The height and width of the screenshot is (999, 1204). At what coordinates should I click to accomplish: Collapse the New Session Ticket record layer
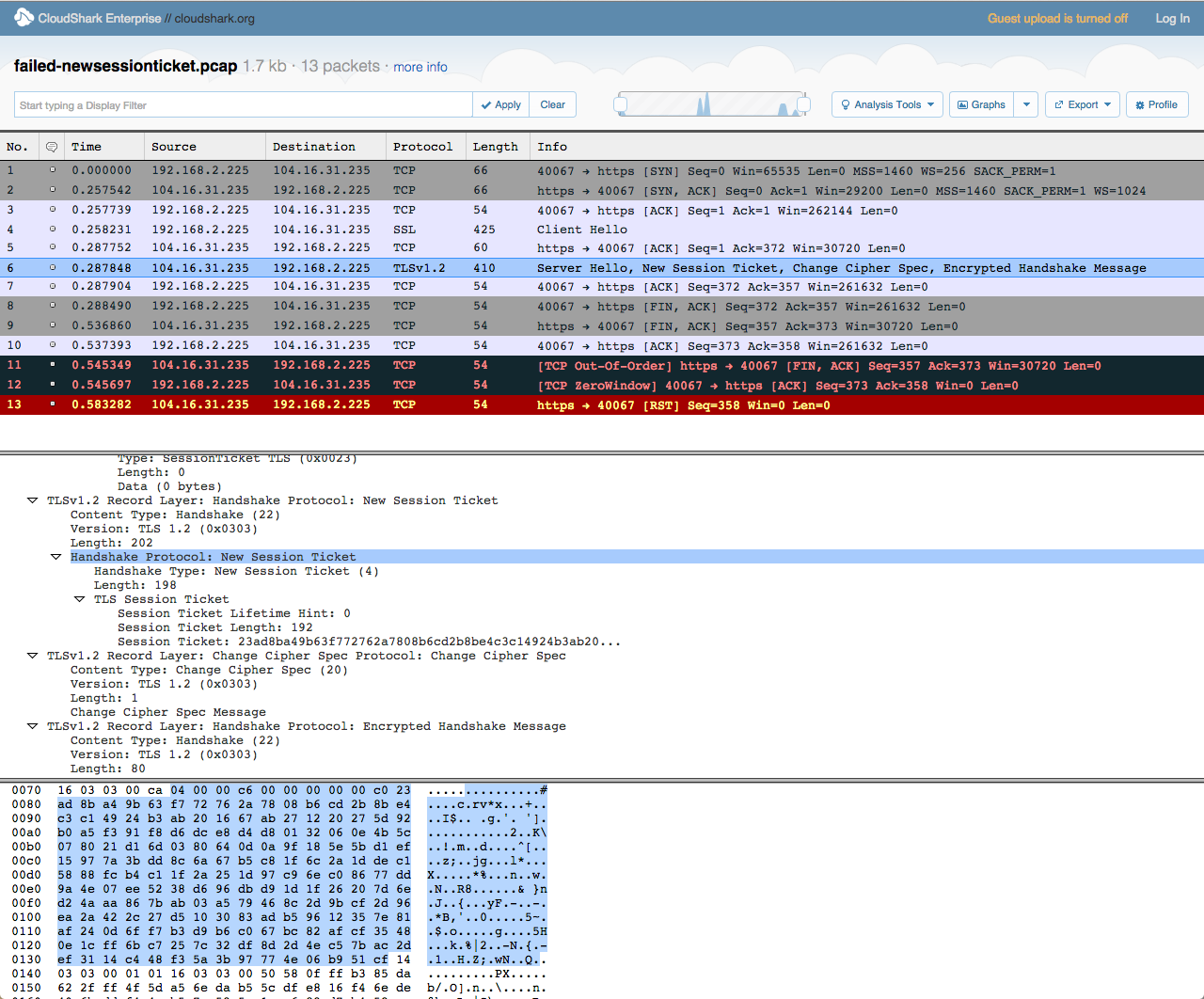pos(33,500)
